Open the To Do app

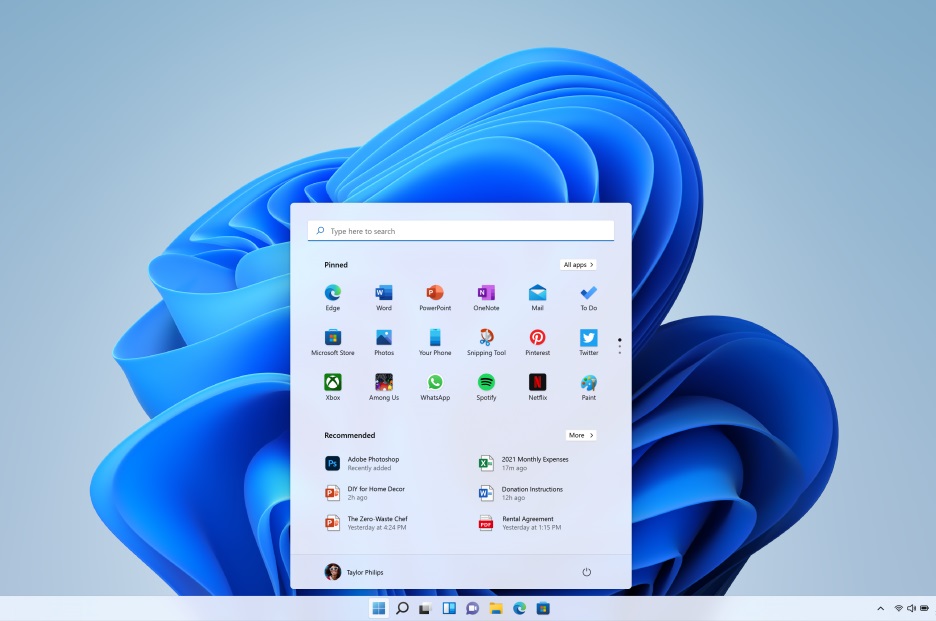pos(589,297)
